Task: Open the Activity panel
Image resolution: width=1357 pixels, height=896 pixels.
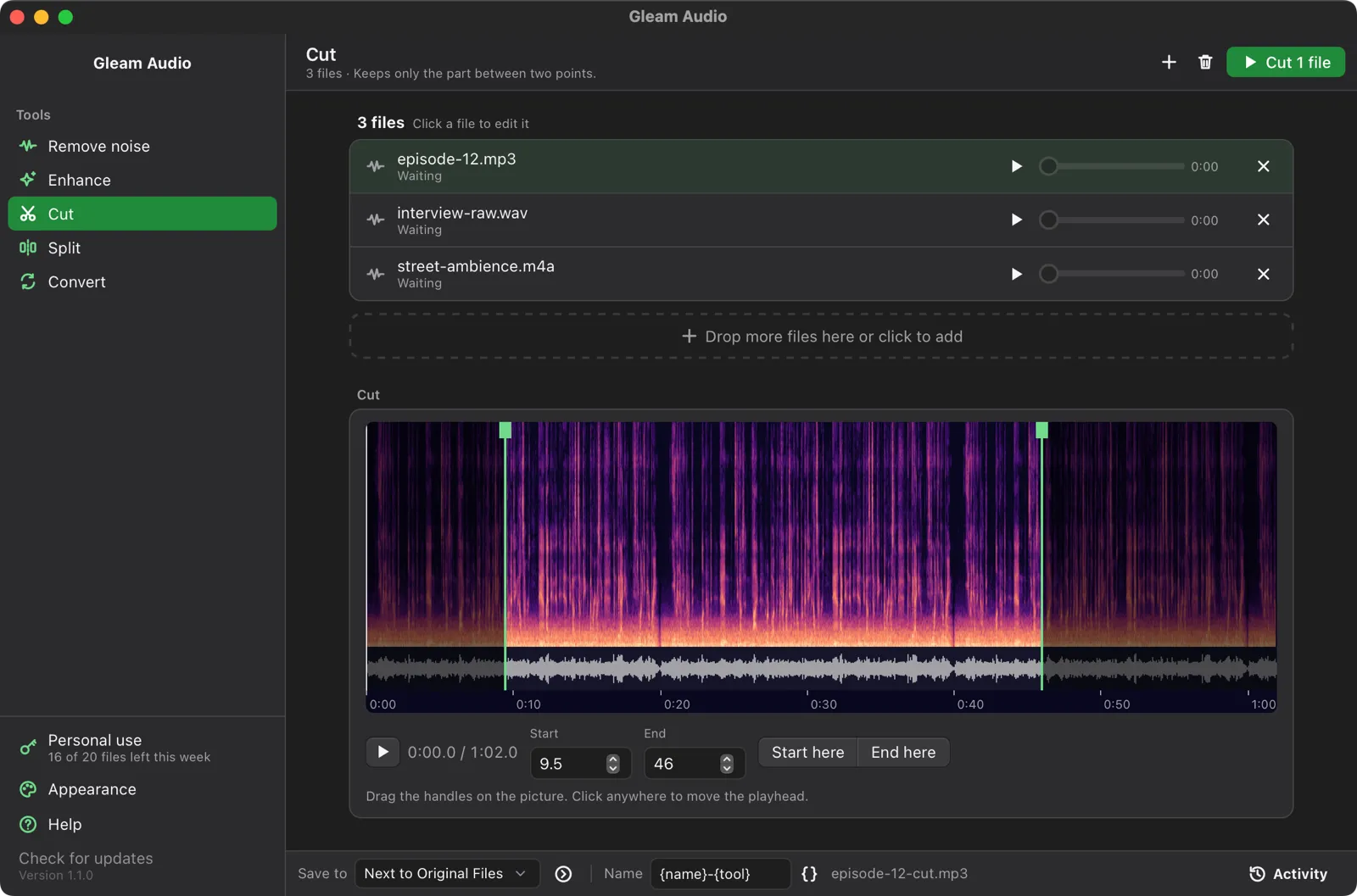Action: [1288, 874]
